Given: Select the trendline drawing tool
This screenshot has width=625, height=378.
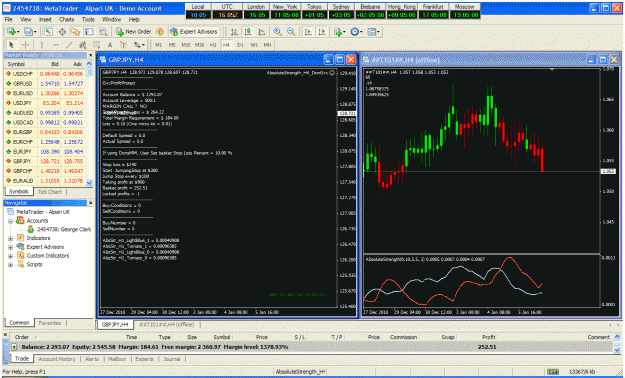Looking at the screenshot, I should (69, 45).
